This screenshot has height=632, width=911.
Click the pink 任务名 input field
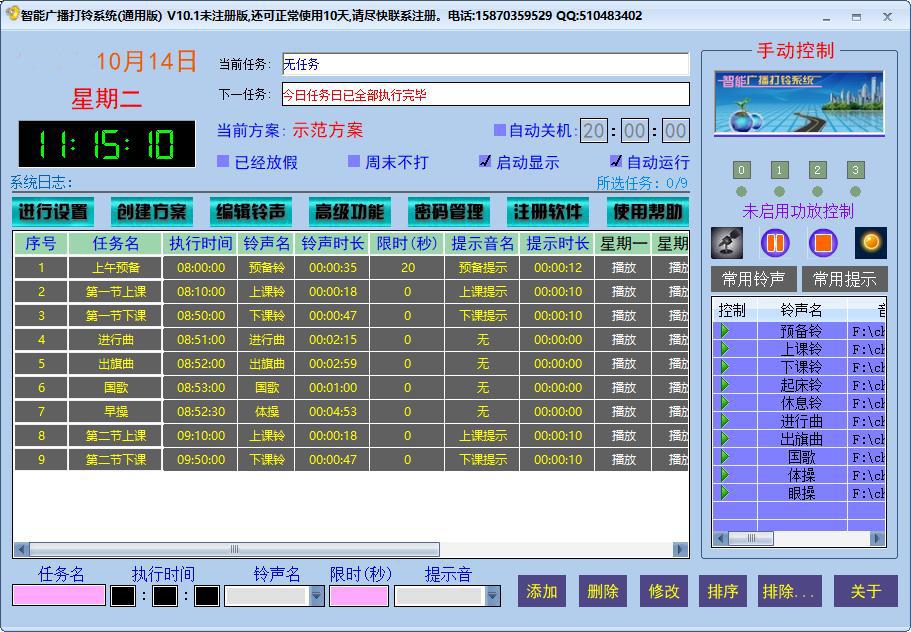[x=59, y=595]
